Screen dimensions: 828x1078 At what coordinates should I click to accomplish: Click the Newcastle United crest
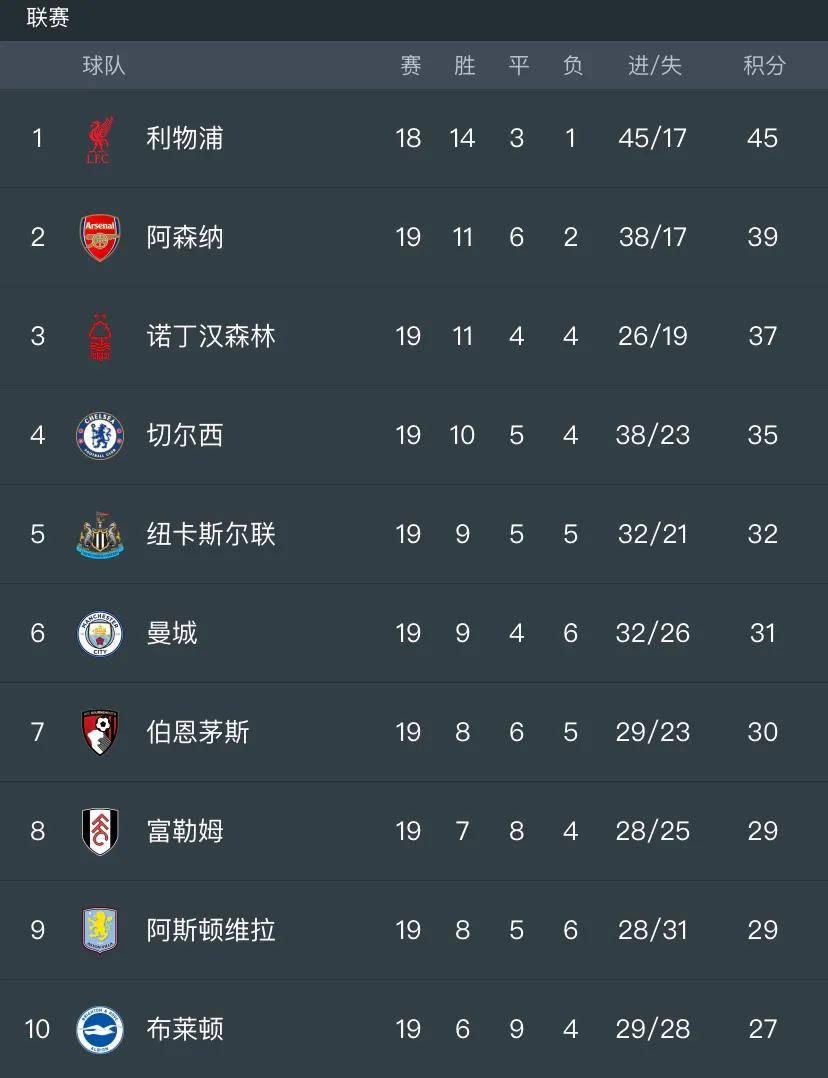[100, 534]
